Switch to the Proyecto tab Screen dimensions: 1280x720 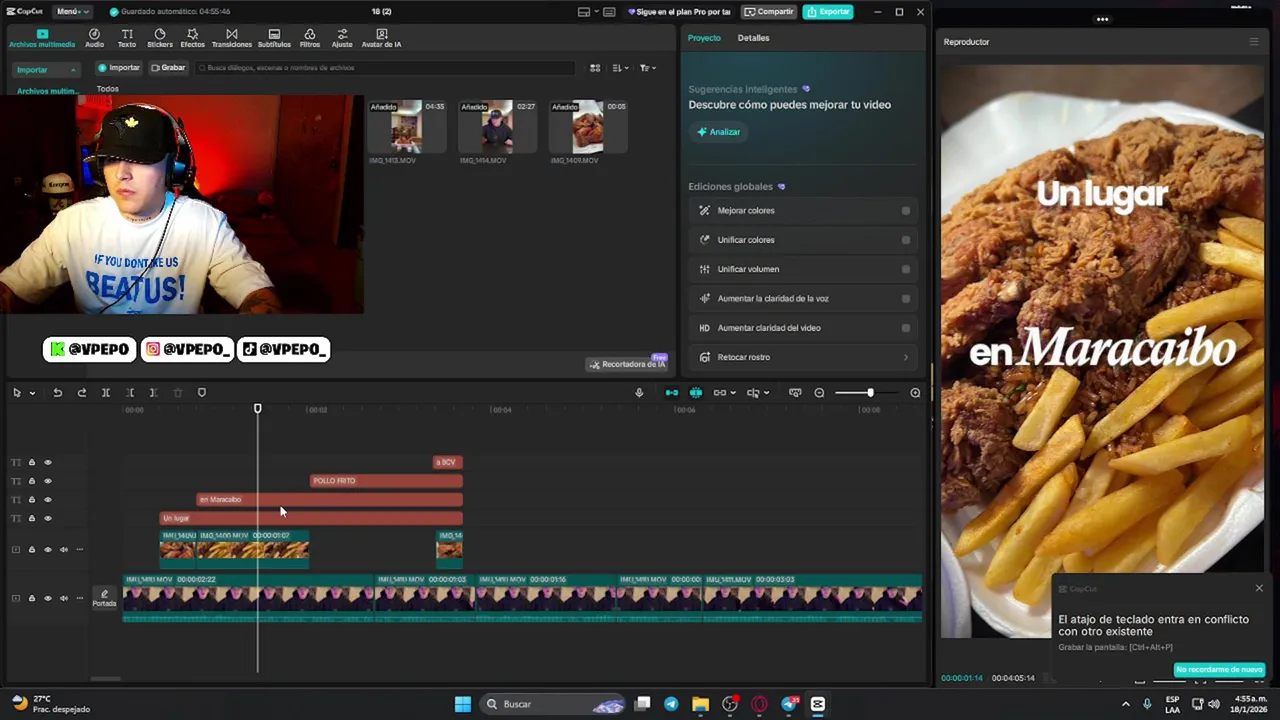point(704,38)
